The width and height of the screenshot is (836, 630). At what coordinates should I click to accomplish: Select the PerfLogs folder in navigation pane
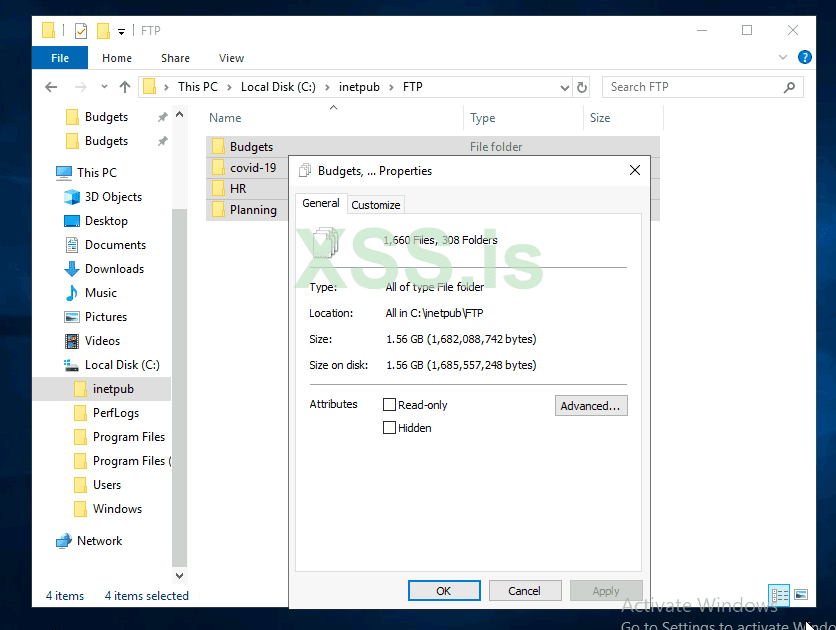click(x=116, y=413)
